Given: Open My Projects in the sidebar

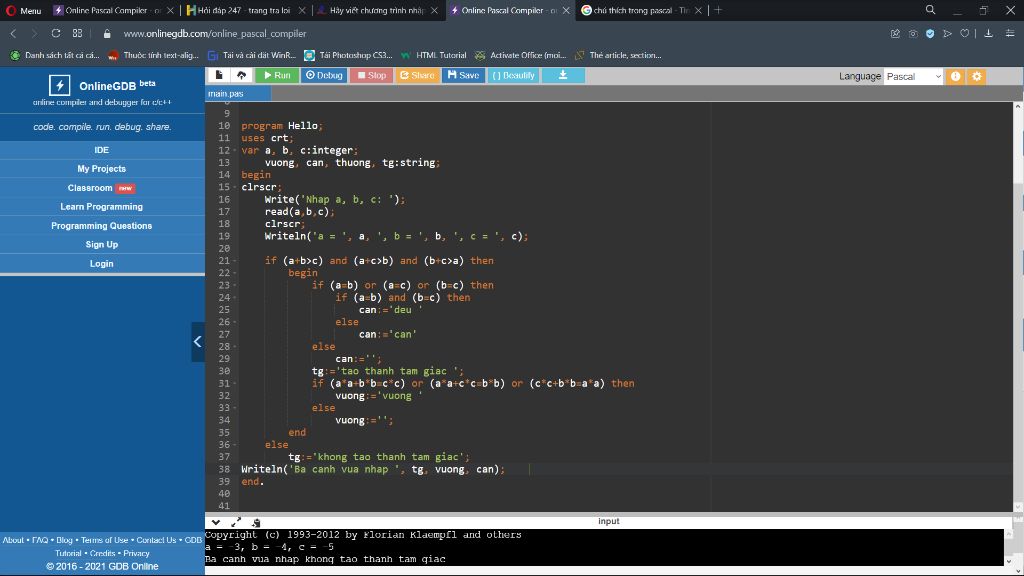Looking at the screenshot, I should point(102,168).
